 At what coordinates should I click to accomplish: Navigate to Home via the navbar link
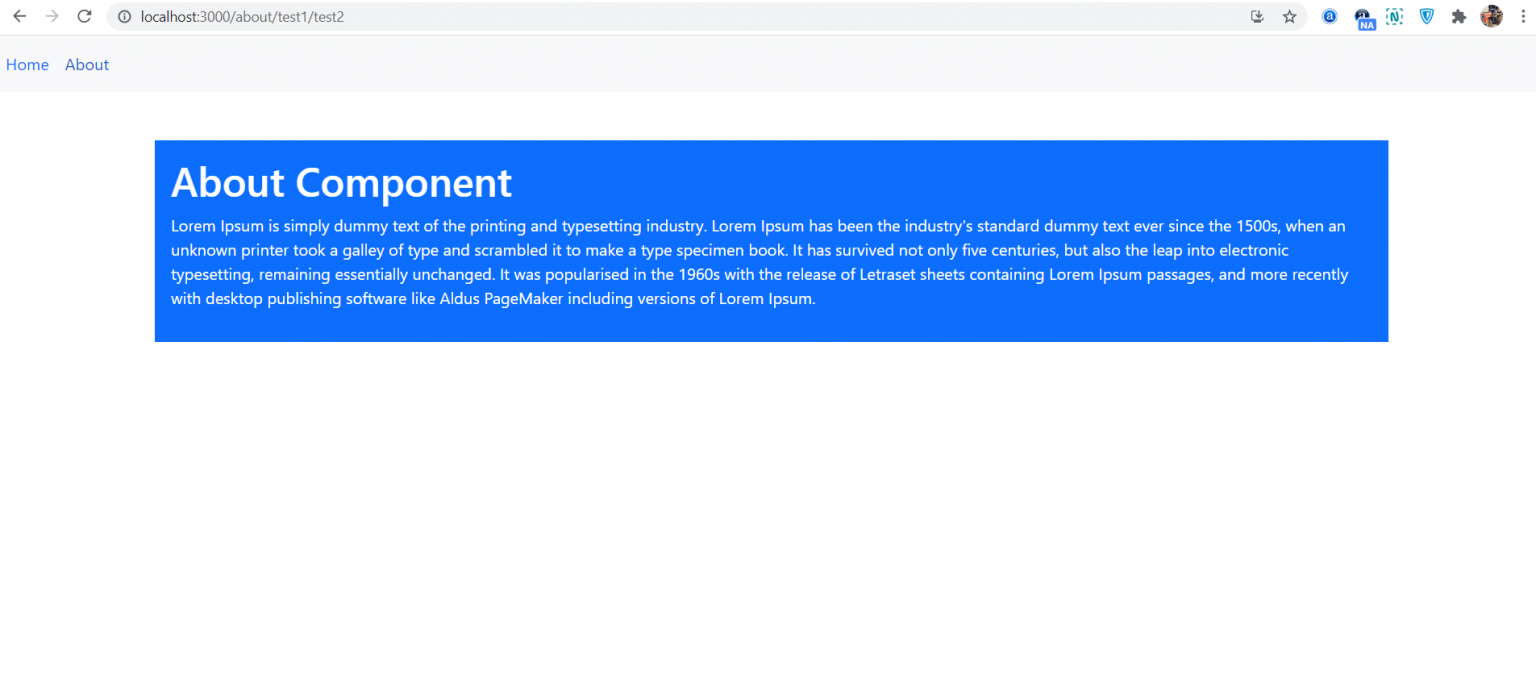(27, 64)
